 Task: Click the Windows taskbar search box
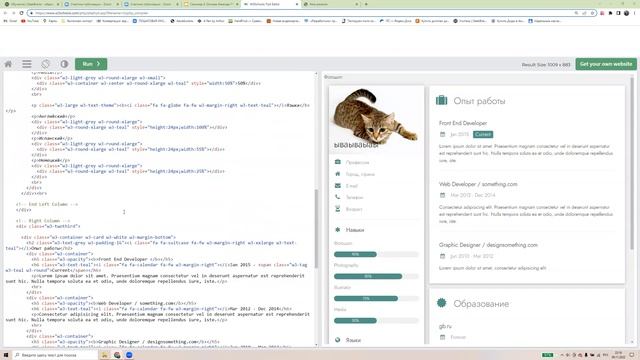[x=55, y=355]
